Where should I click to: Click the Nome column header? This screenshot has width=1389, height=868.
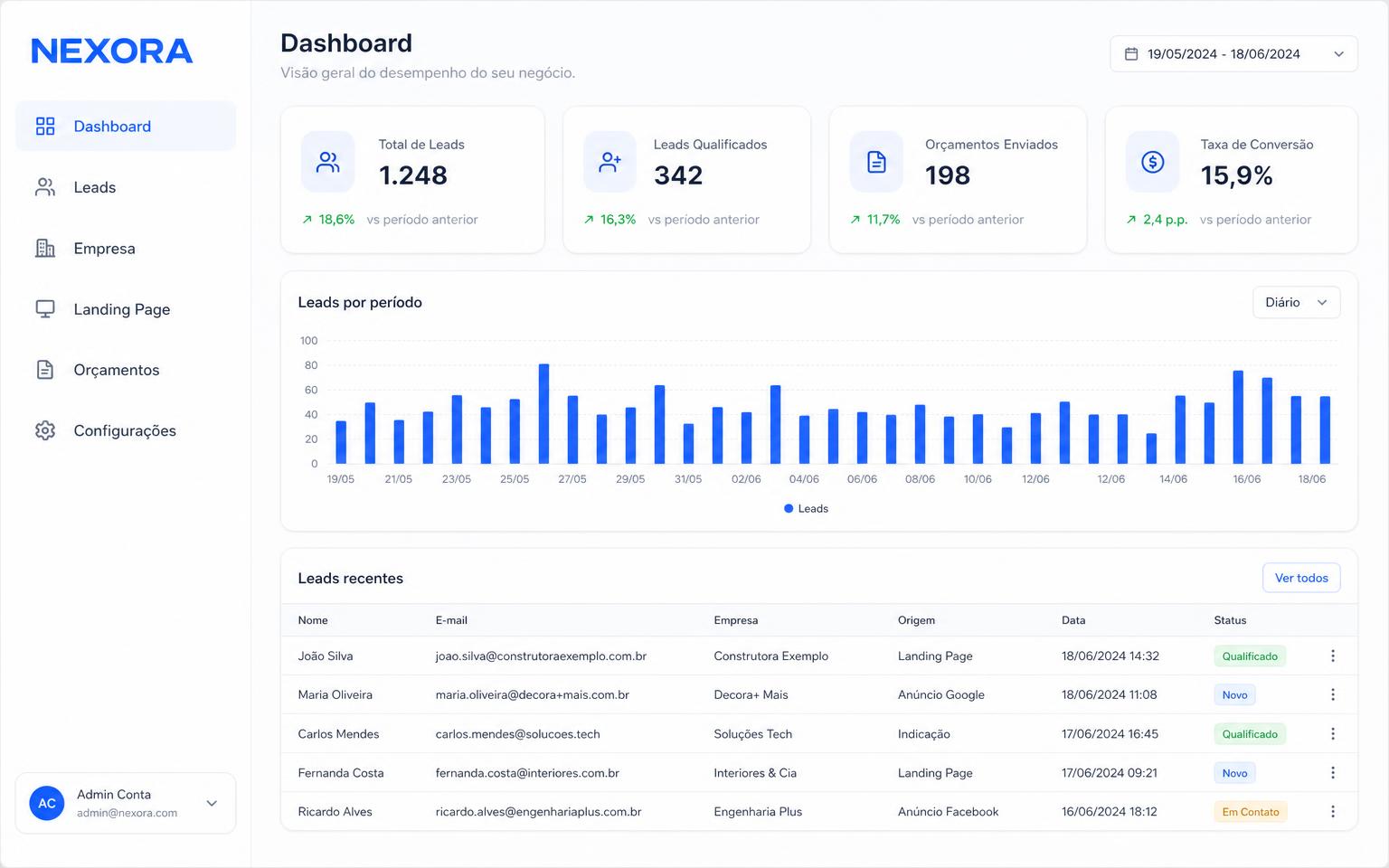pos(313,620)
